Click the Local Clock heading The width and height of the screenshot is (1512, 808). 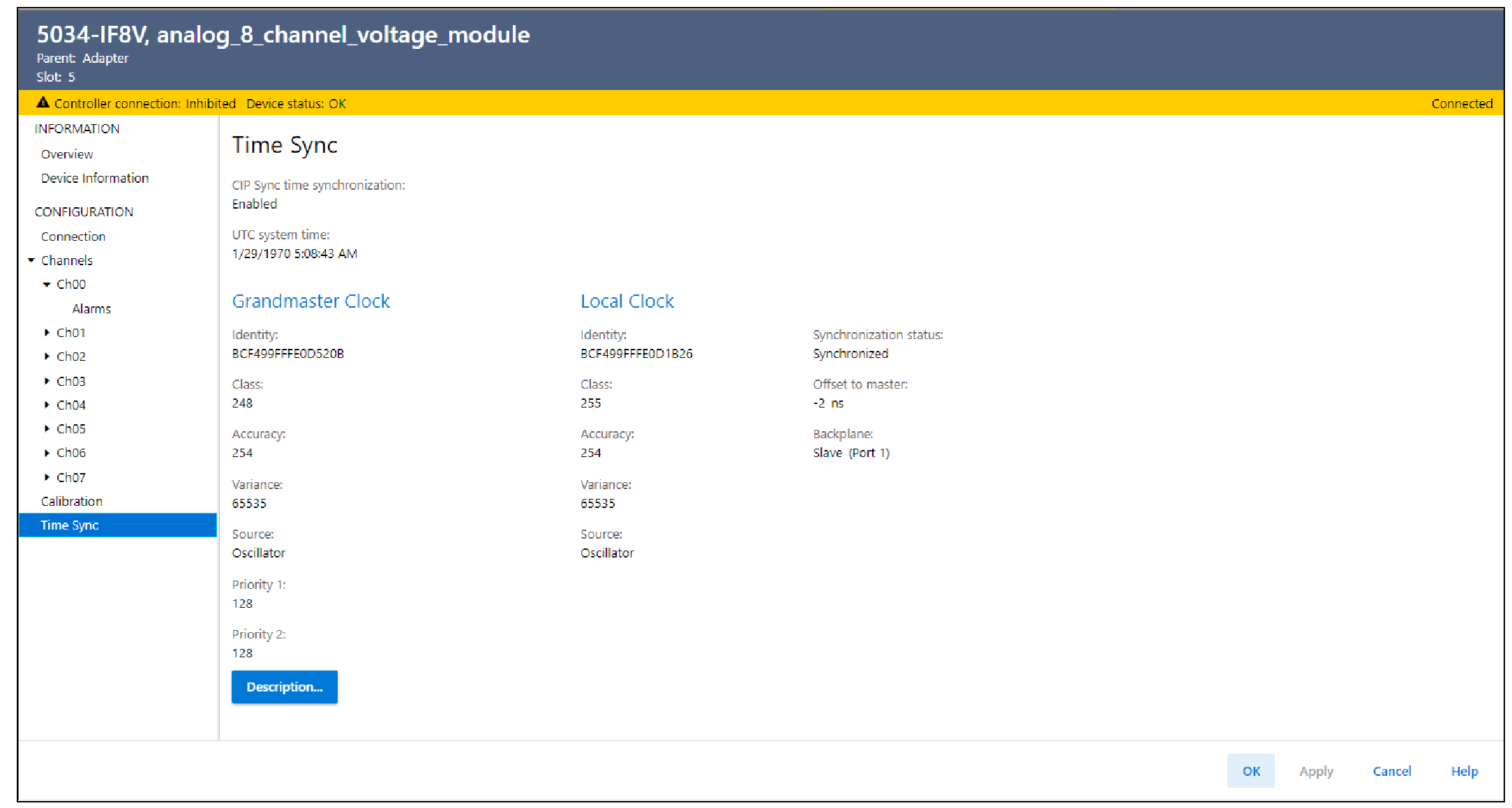click(x=627, y=301)
